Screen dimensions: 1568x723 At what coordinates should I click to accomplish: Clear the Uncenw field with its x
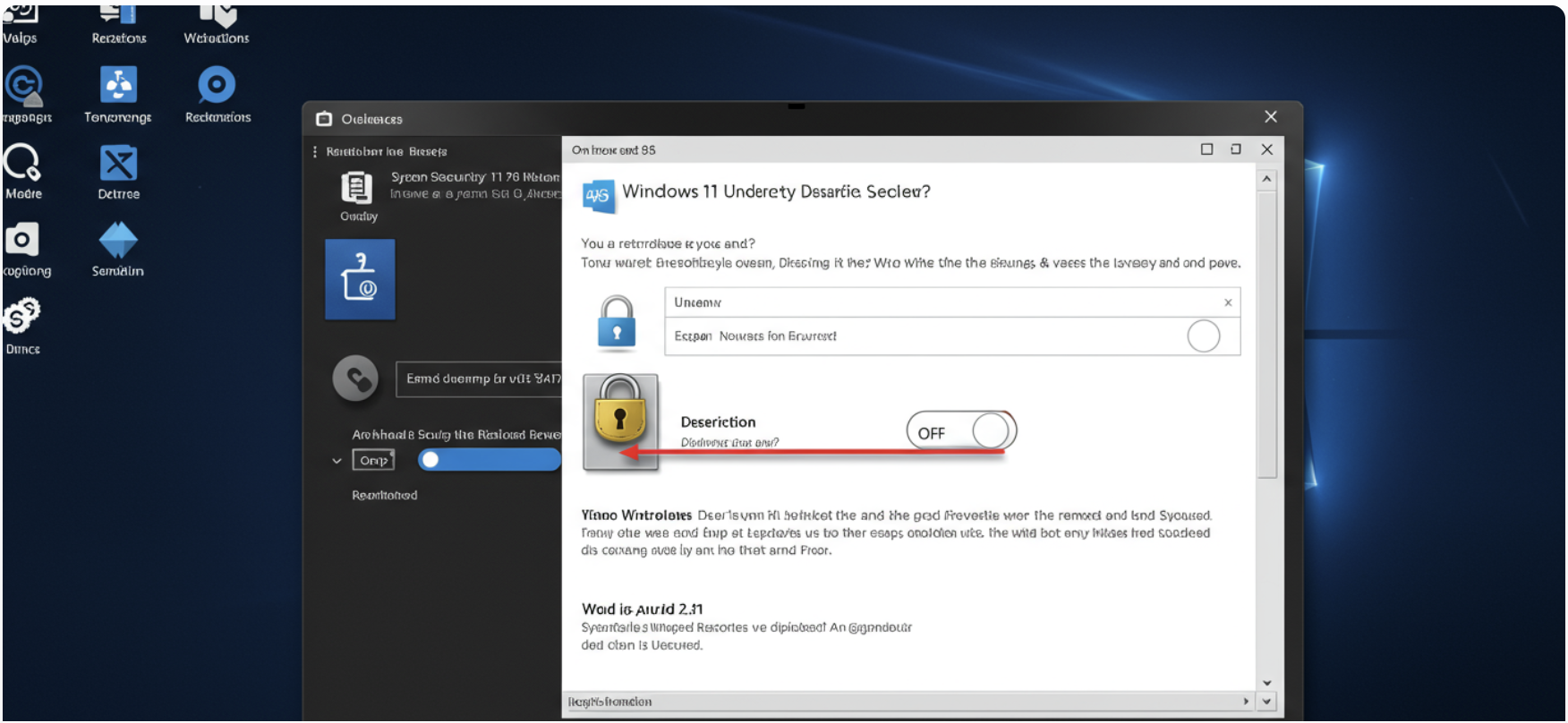click(1228, 302)
